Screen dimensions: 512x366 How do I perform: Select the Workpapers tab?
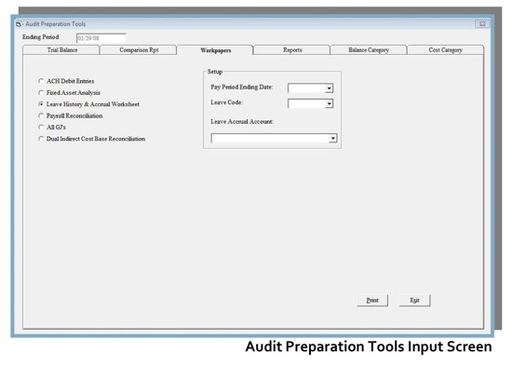[215, 50]
